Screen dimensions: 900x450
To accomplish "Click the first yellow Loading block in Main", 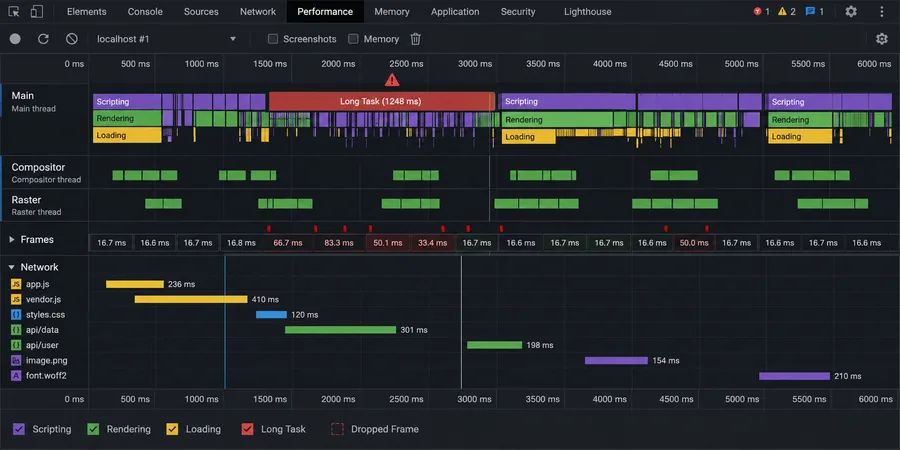I will coord(127,135).
